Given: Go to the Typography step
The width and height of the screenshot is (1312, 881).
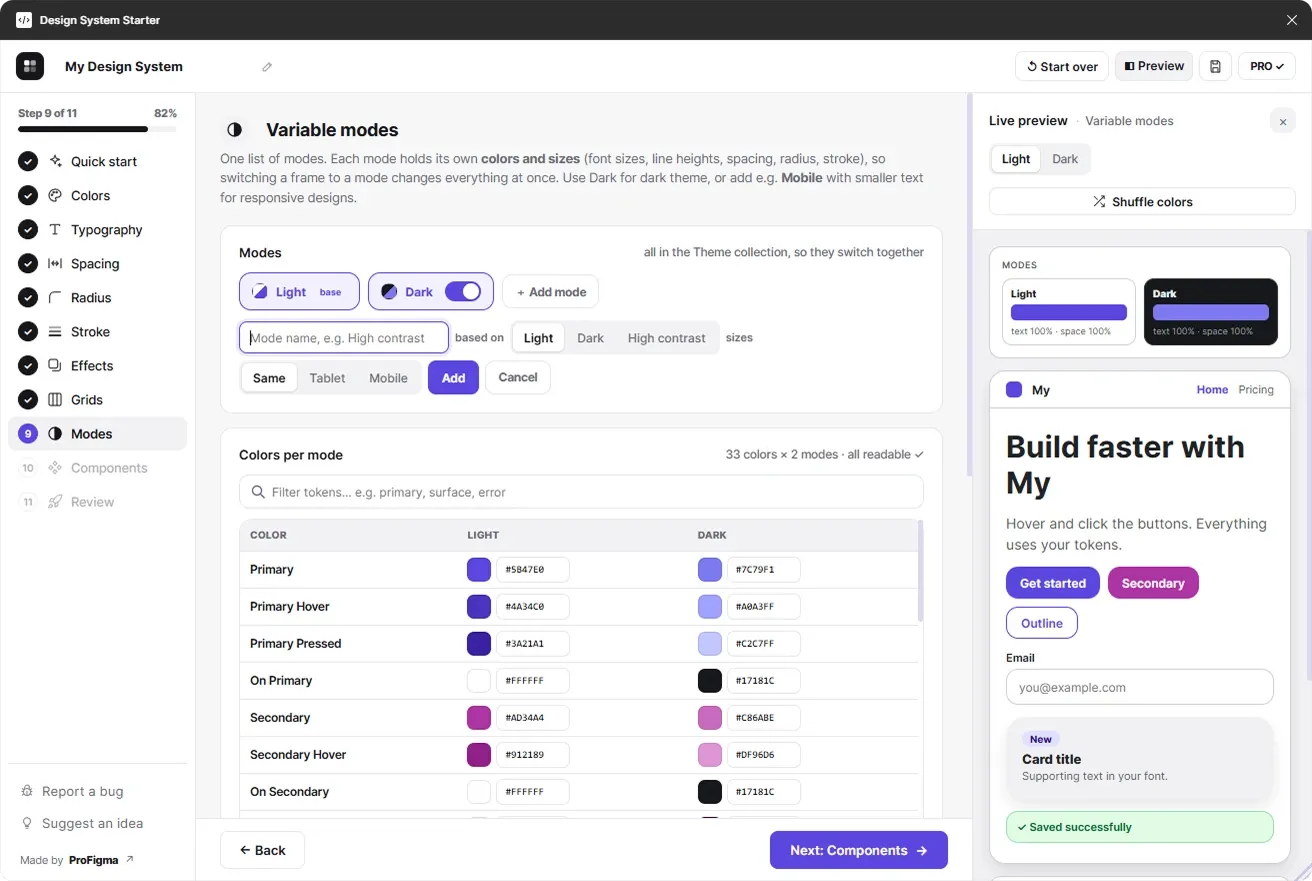Looking at the screenshot, I should (x=97, y=230).
